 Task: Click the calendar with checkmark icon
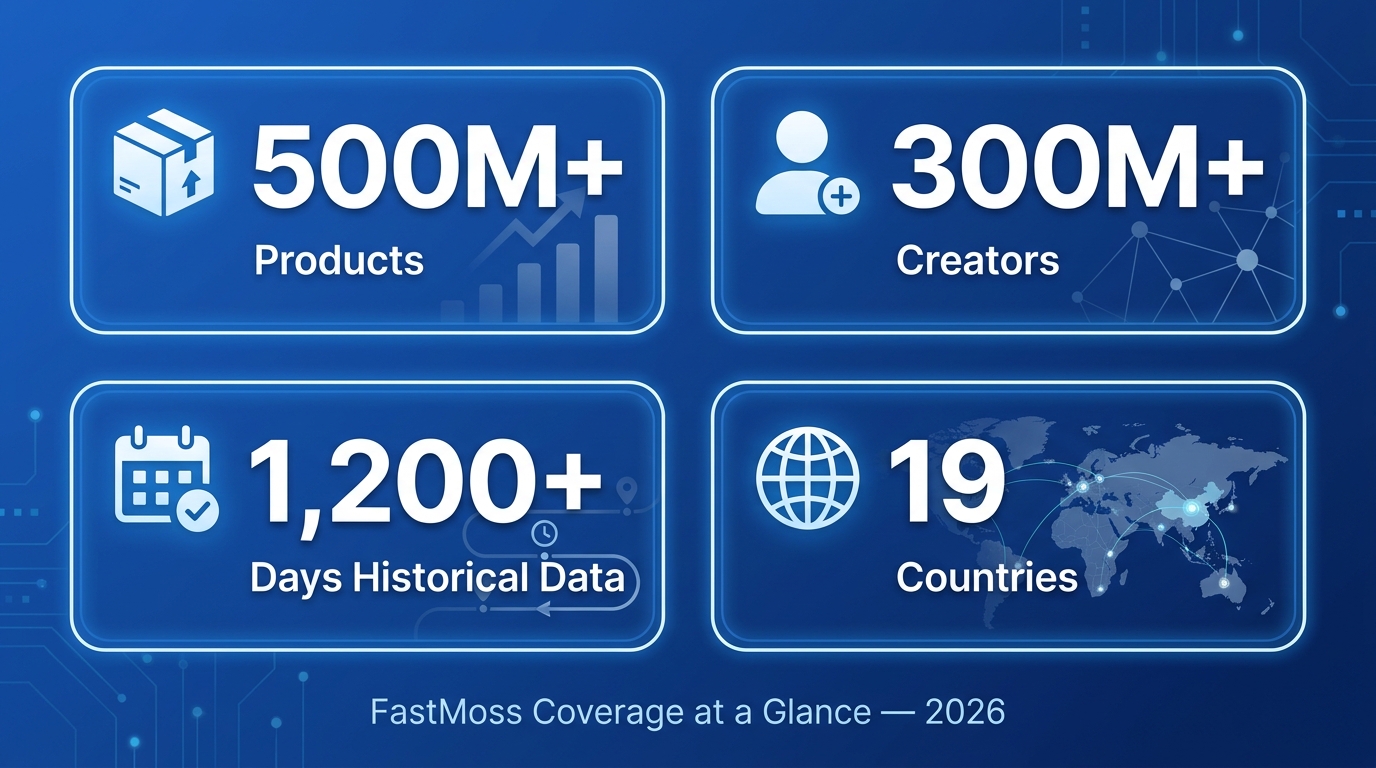pyautogui.click(x=168, y=481)
